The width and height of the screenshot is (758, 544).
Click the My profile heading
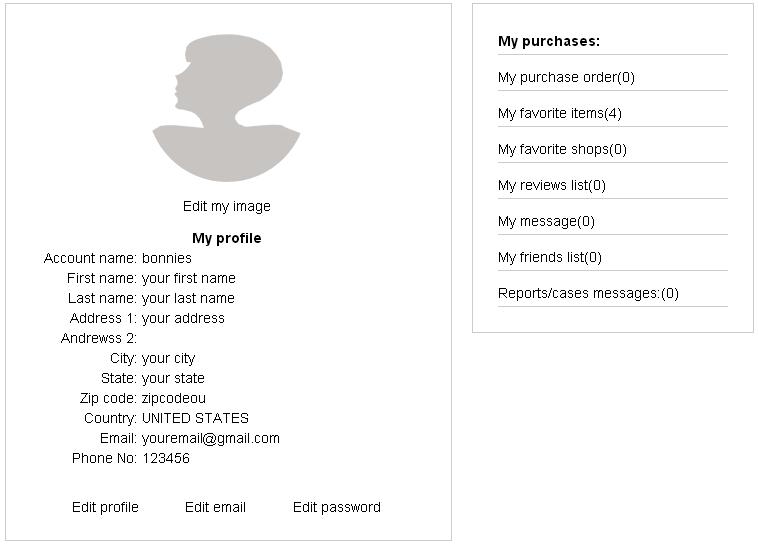click(226, 238)
